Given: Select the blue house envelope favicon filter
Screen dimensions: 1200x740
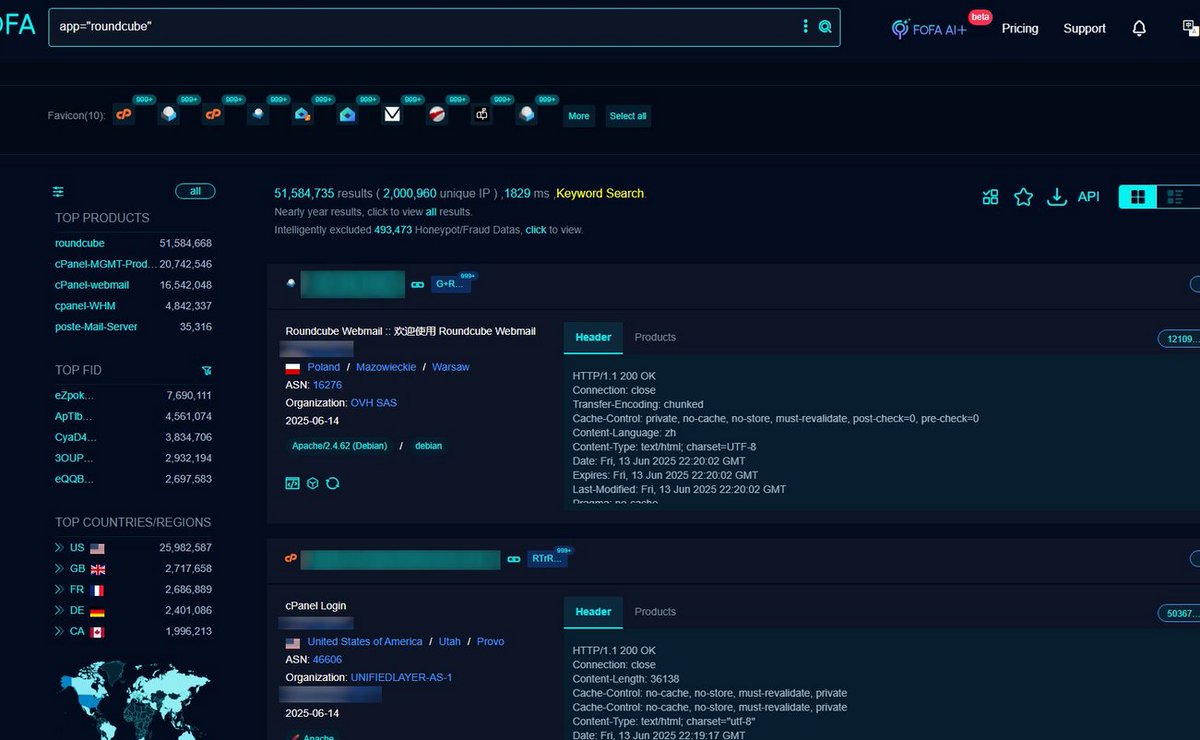Looking at the screenshot, I should point(347,115).
